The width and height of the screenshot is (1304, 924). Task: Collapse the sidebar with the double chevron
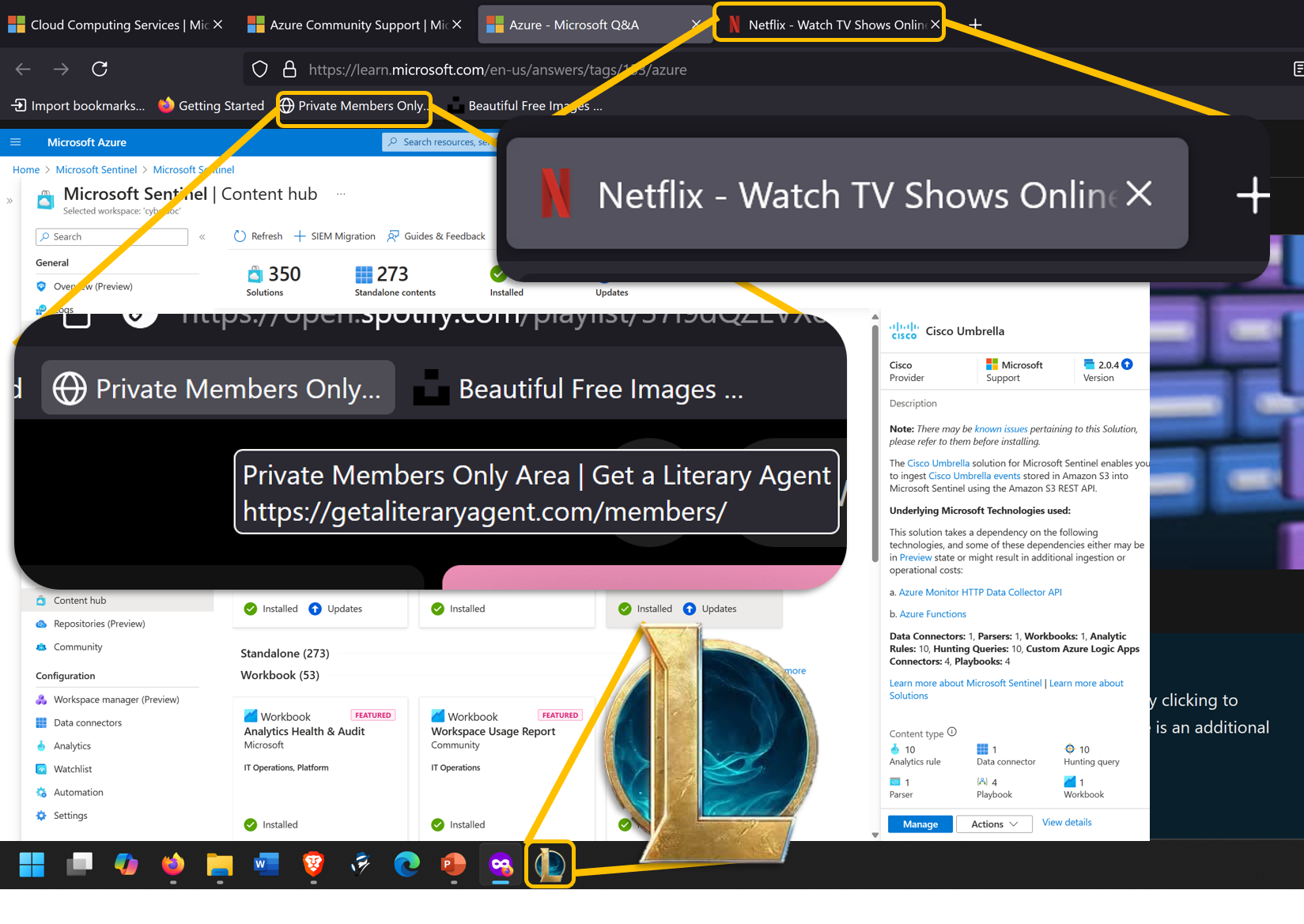[202, 236]
